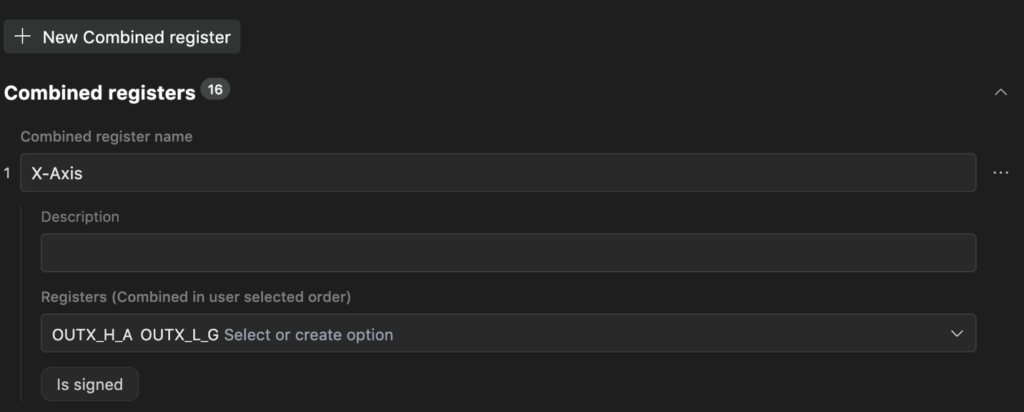Click the Combined registers heading

[99, 93]
